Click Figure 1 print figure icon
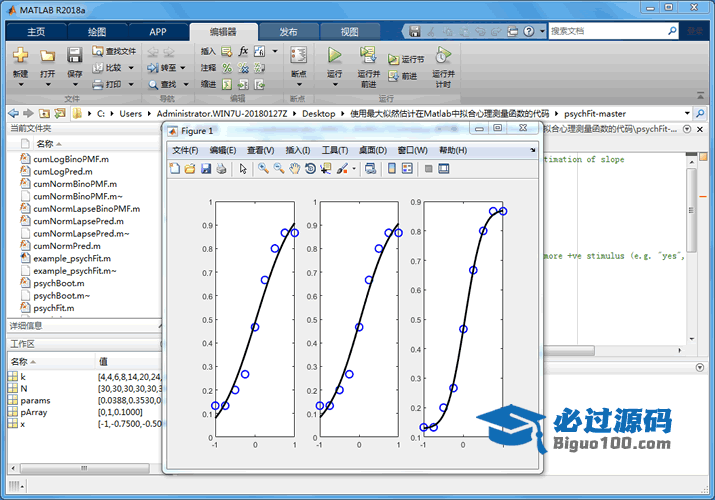The image size is (715, 500). tap(222, 169)
